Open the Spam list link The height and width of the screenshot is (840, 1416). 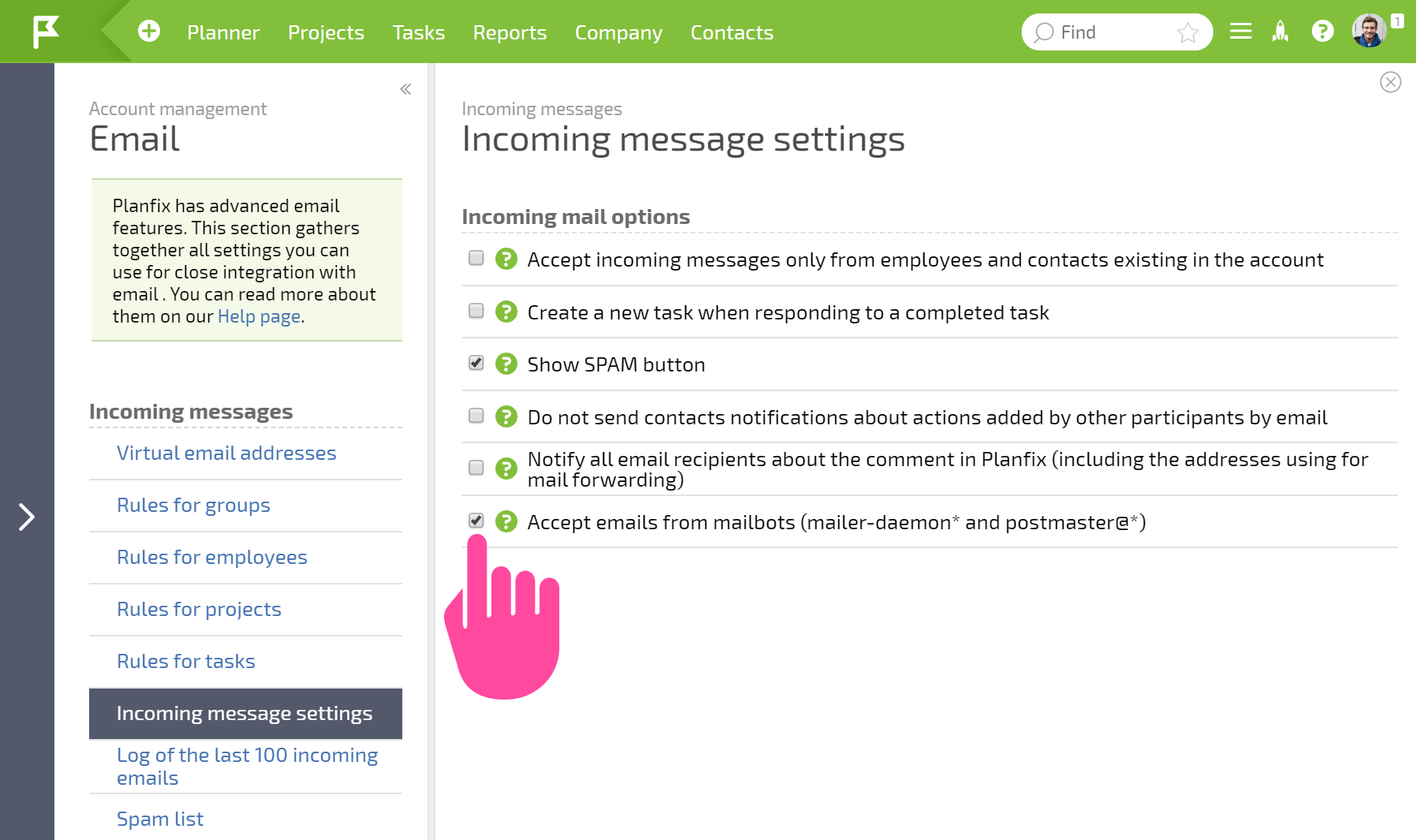(x=160, y=819)
